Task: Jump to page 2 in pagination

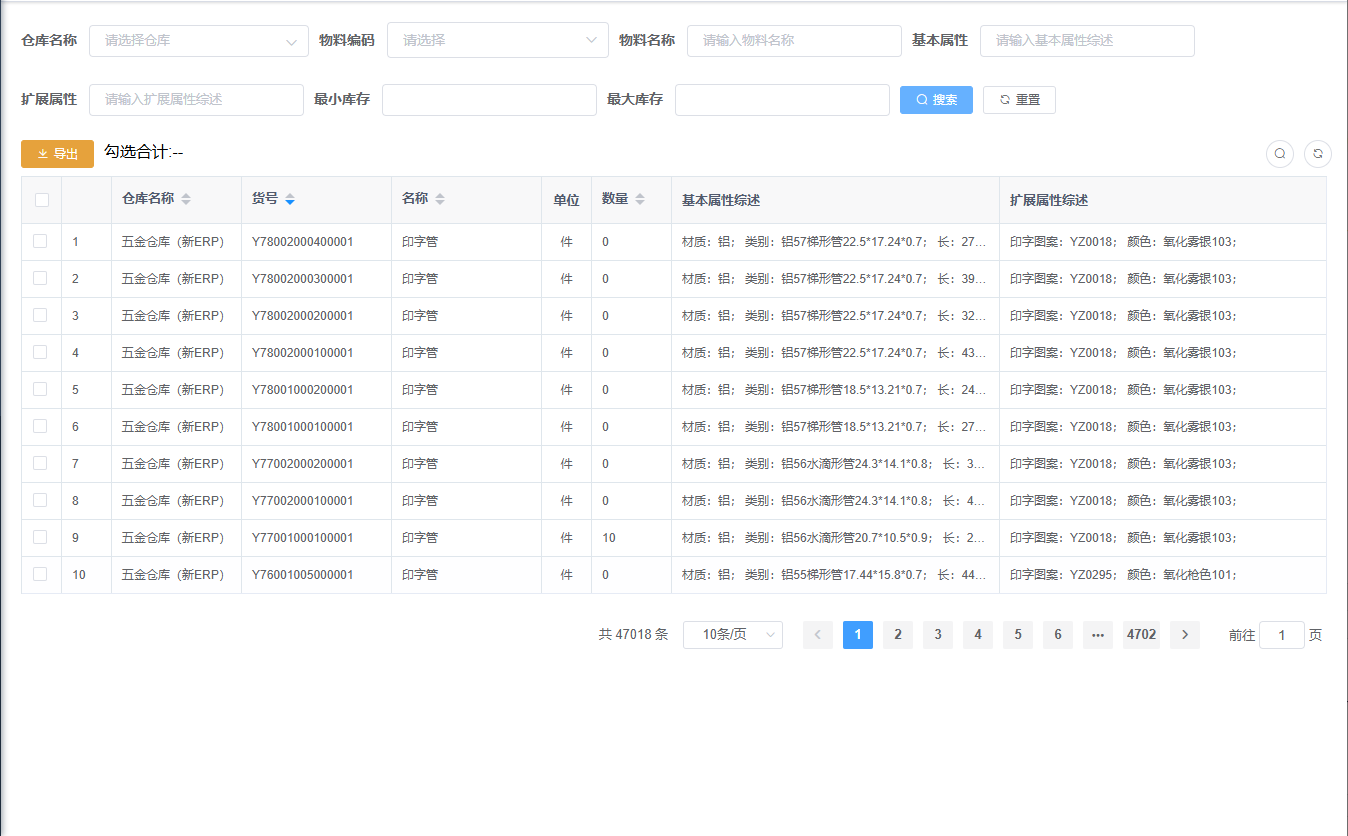Action: point(898,635)
